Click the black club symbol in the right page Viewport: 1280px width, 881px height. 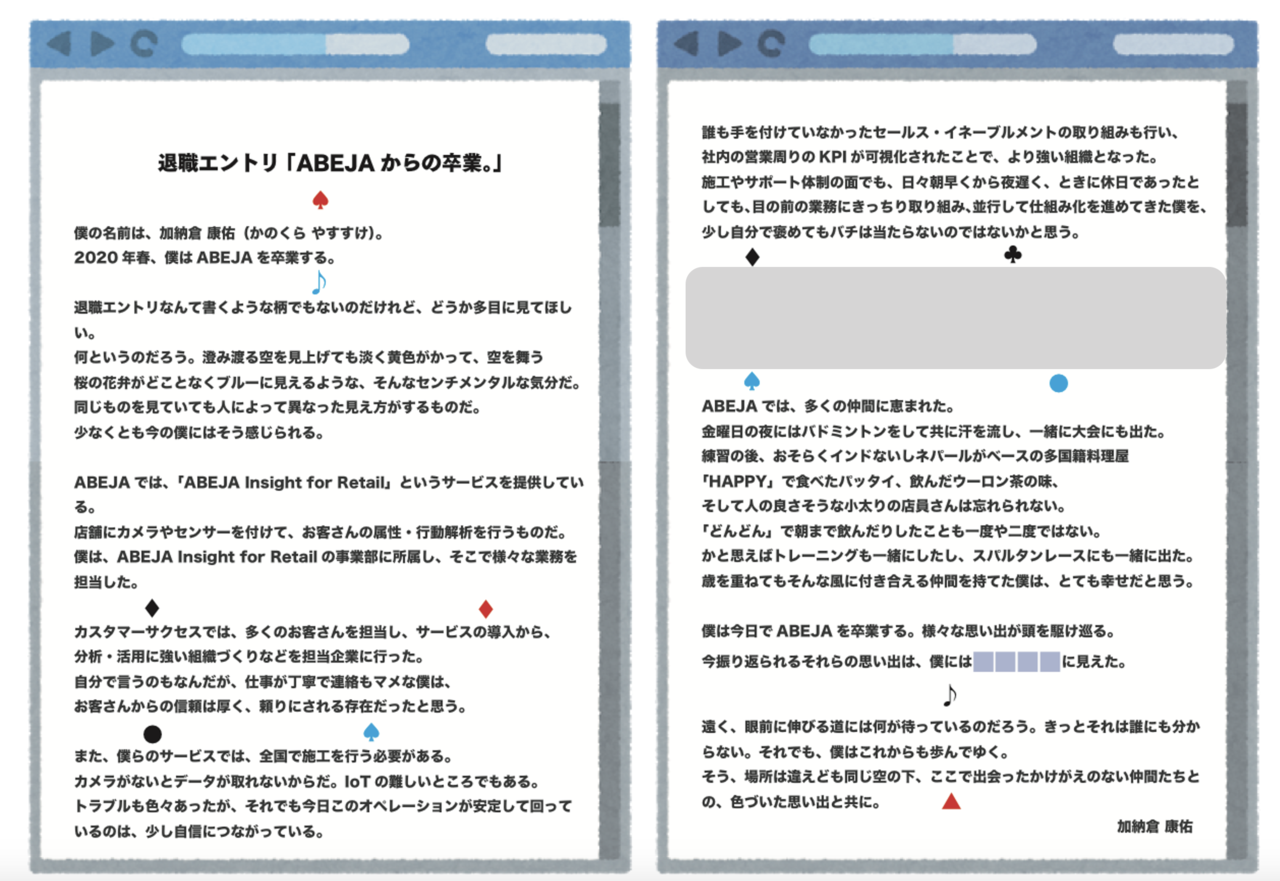[1013, 256]
